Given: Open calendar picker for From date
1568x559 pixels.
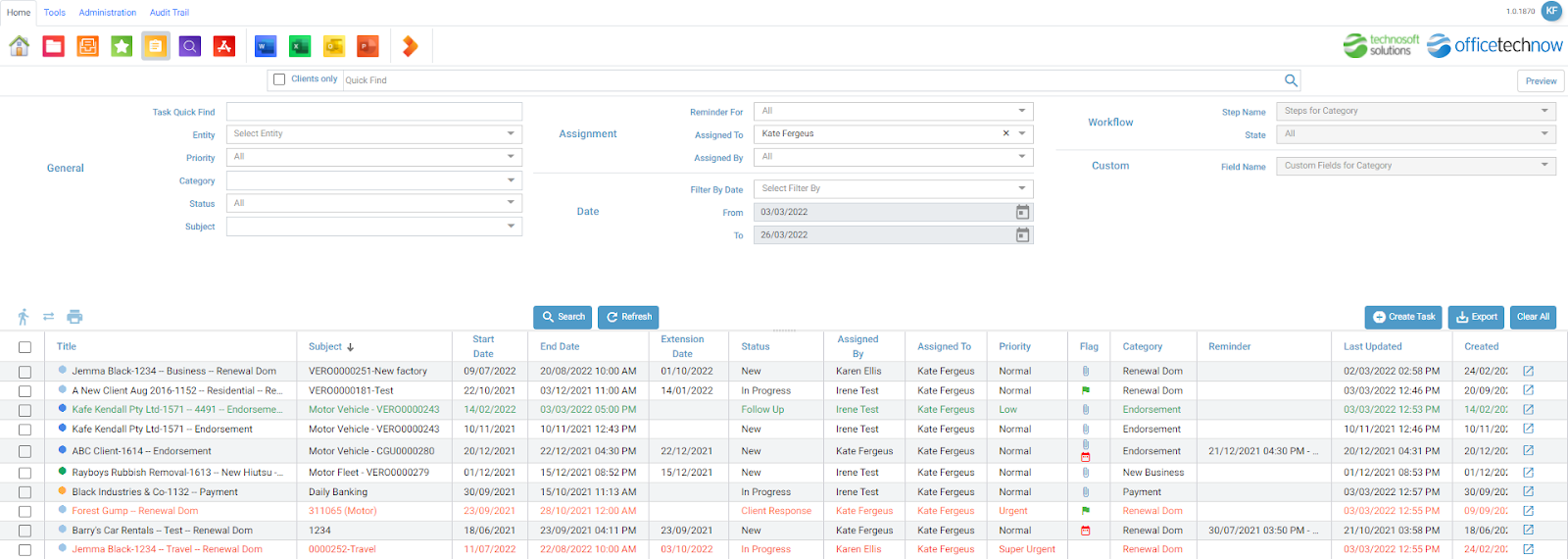Looking at the screenshot, I should (1022, 212).
